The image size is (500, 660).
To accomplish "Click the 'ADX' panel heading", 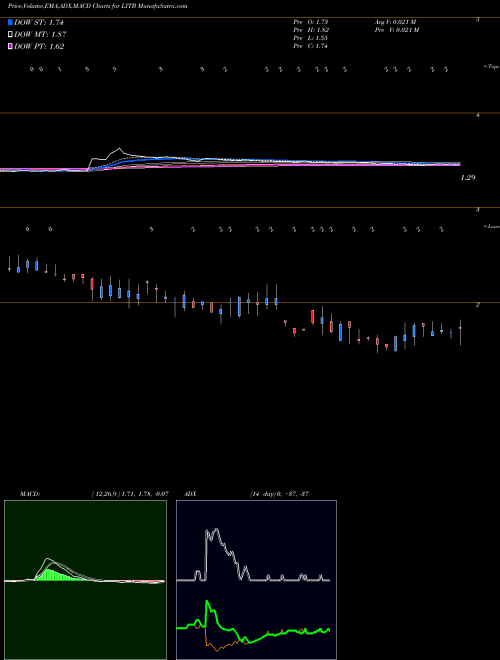I will pyautogui.click(x=190, y=494).
